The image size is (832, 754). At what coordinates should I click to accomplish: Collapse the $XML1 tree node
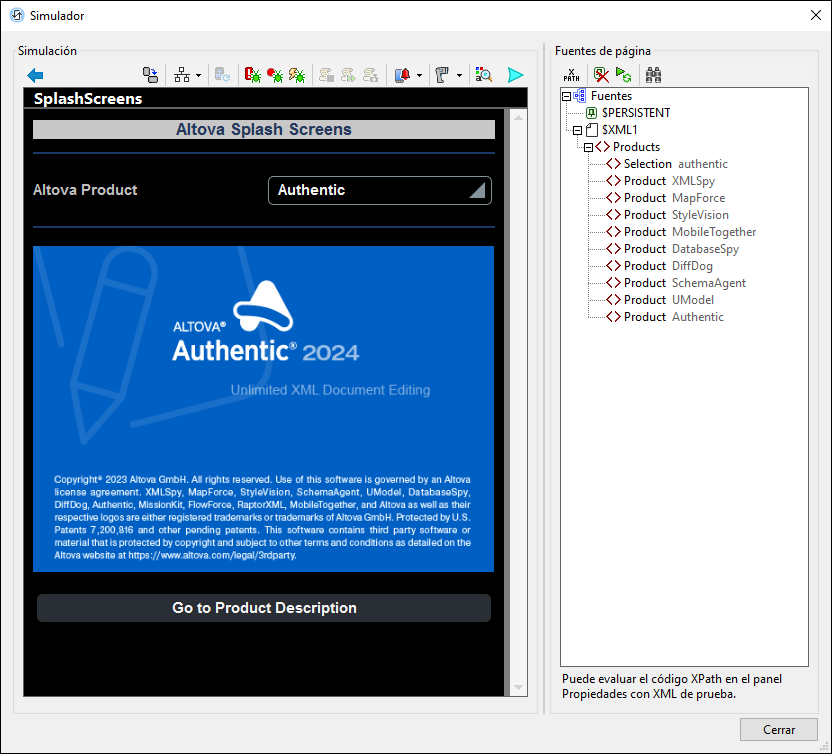coord(577,130)
